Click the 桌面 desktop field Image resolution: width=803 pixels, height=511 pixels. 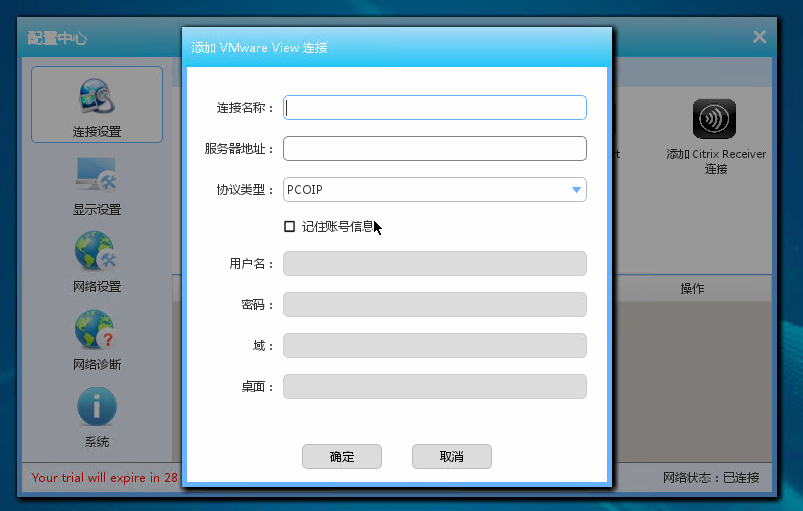pos(435,387)
